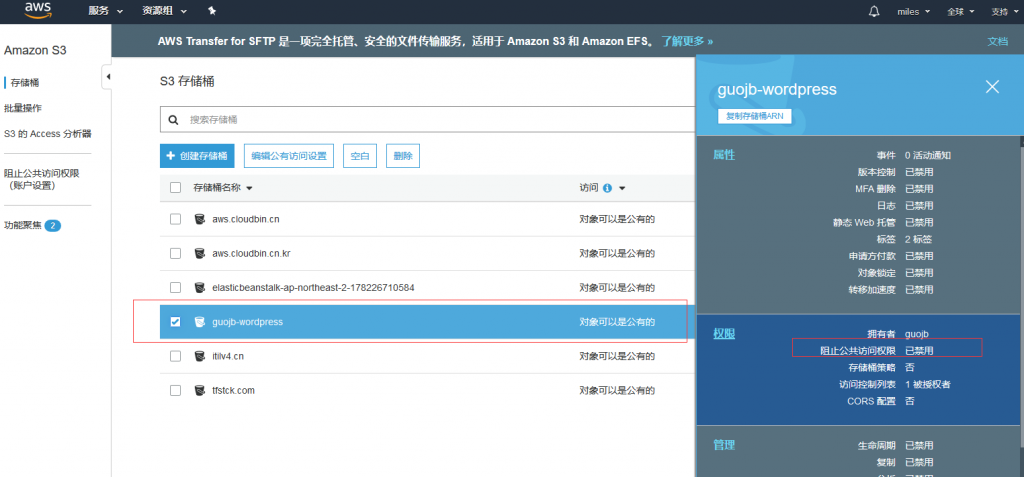This screenshot has height=477, width=1024.
Task: Click the CORS 配置 否 row
Action: click(x=880, y=401)
